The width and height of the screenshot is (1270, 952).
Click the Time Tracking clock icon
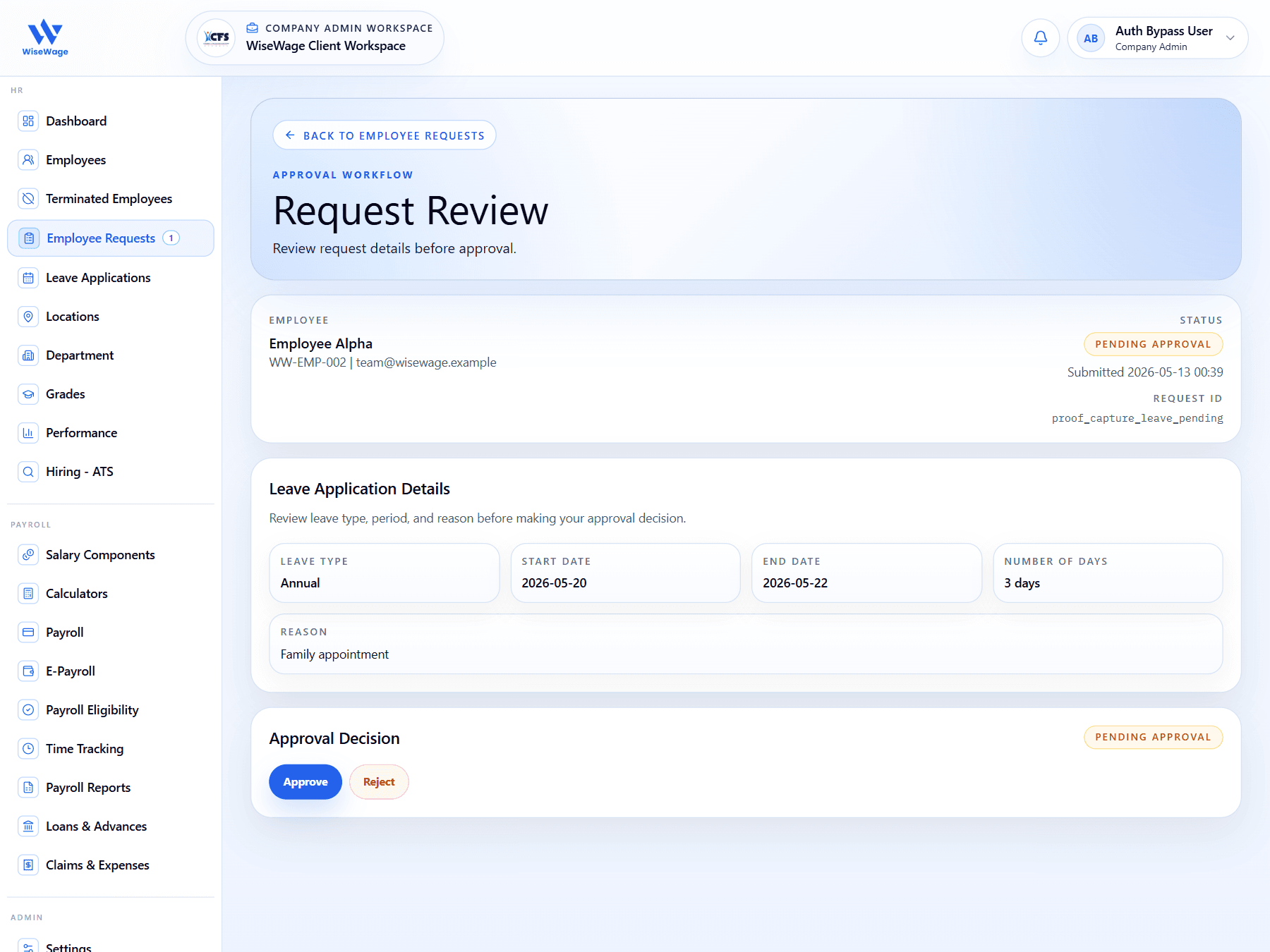coord(28,749)
